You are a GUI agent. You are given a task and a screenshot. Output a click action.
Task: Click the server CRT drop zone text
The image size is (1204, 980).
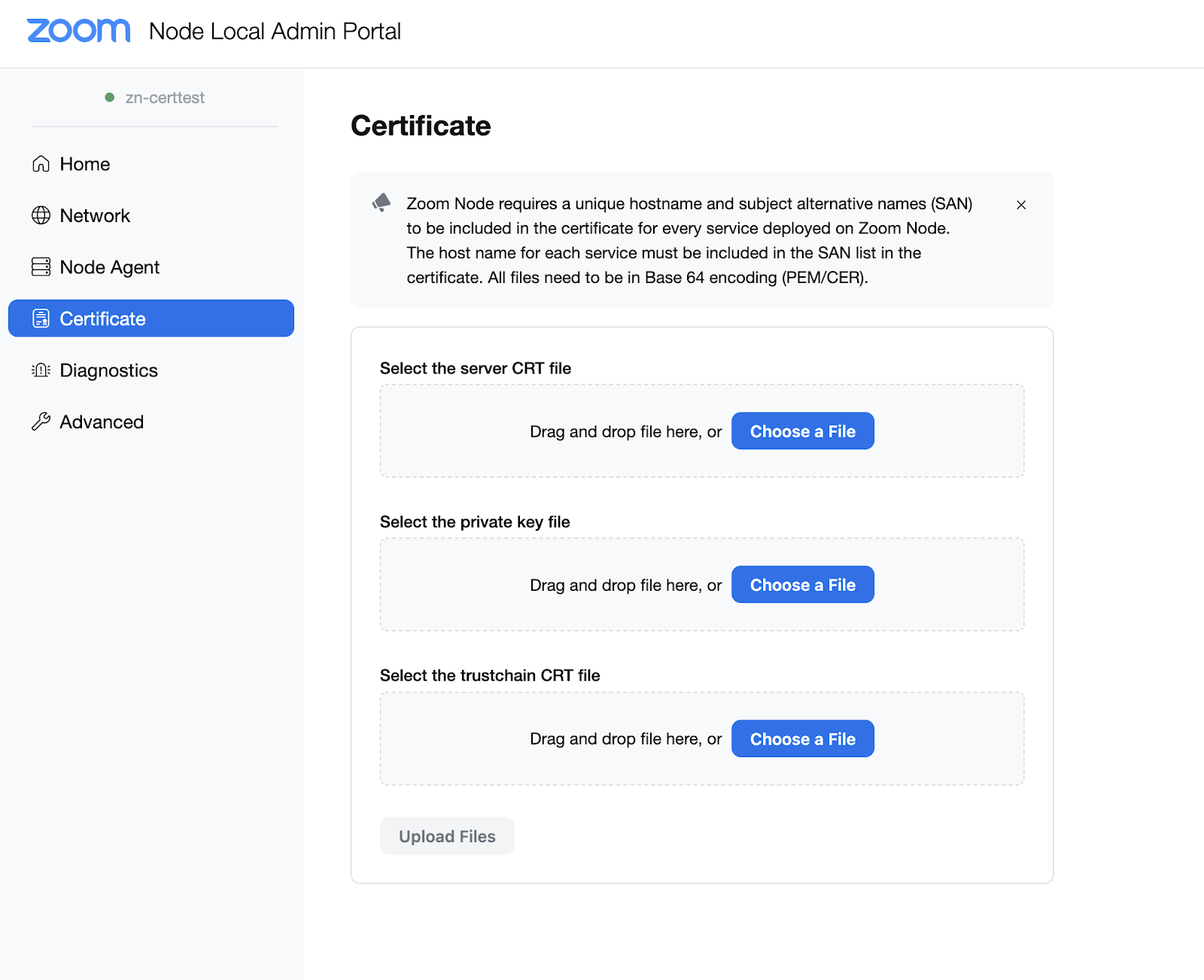625,432
